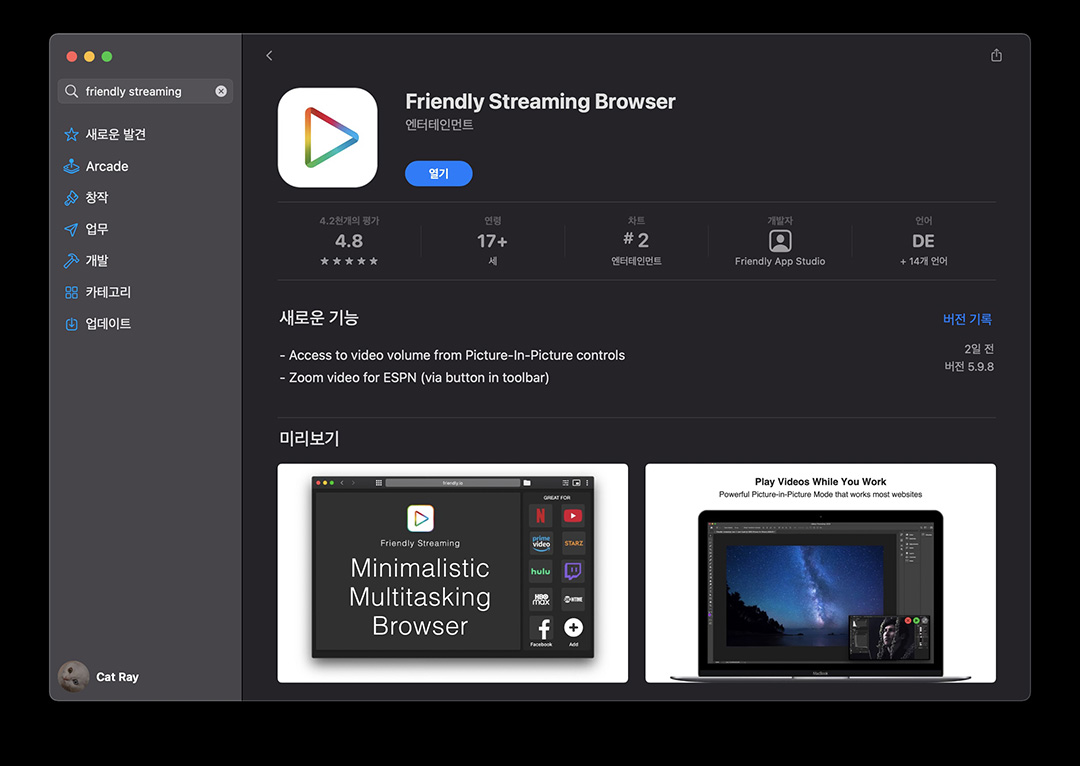Select the 미리보기 section heading
Viewport: 1080px width, 766px height.
coord(309,438)
